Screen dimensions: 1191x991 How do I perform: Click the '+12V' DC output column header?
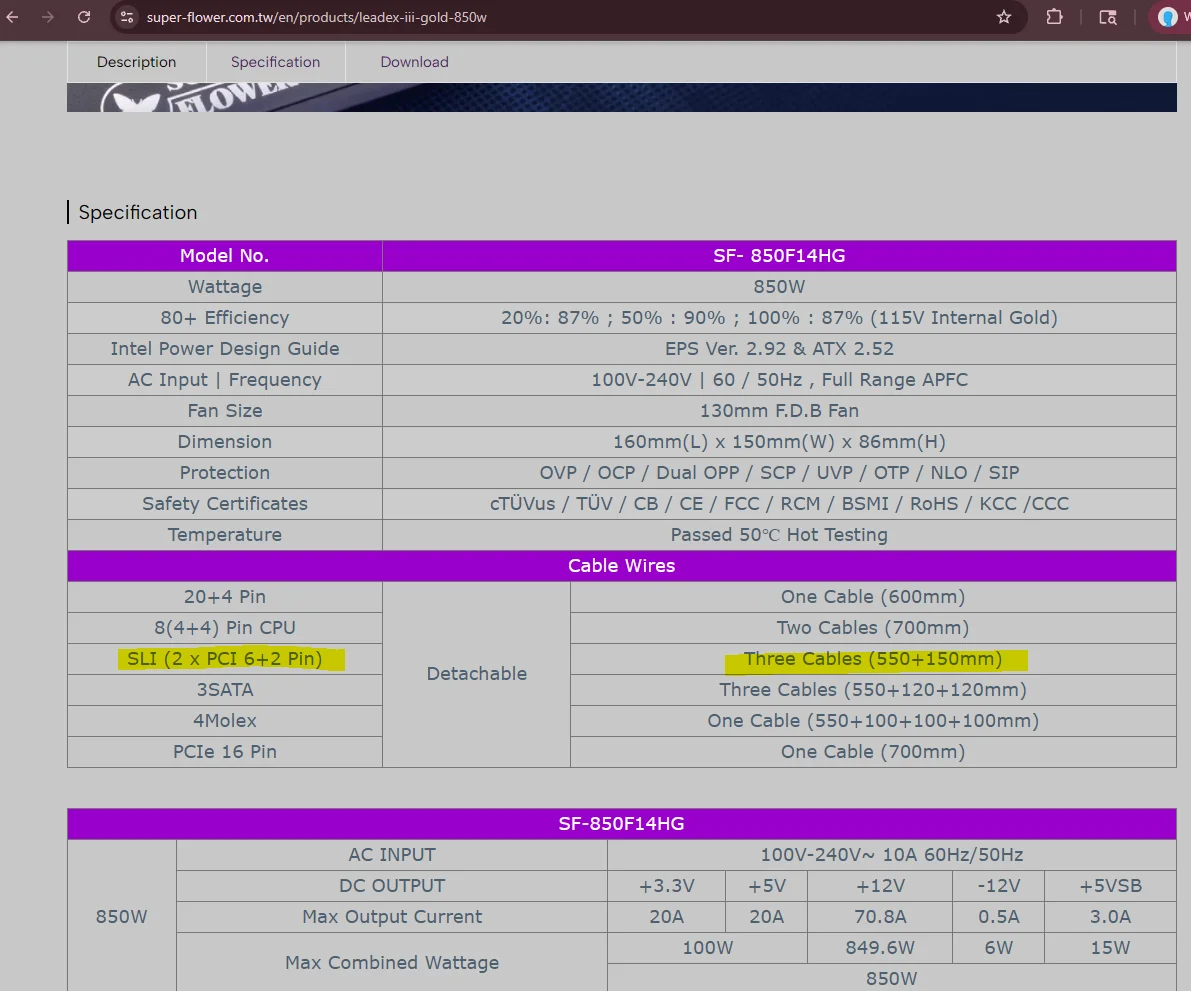point(880,886)
